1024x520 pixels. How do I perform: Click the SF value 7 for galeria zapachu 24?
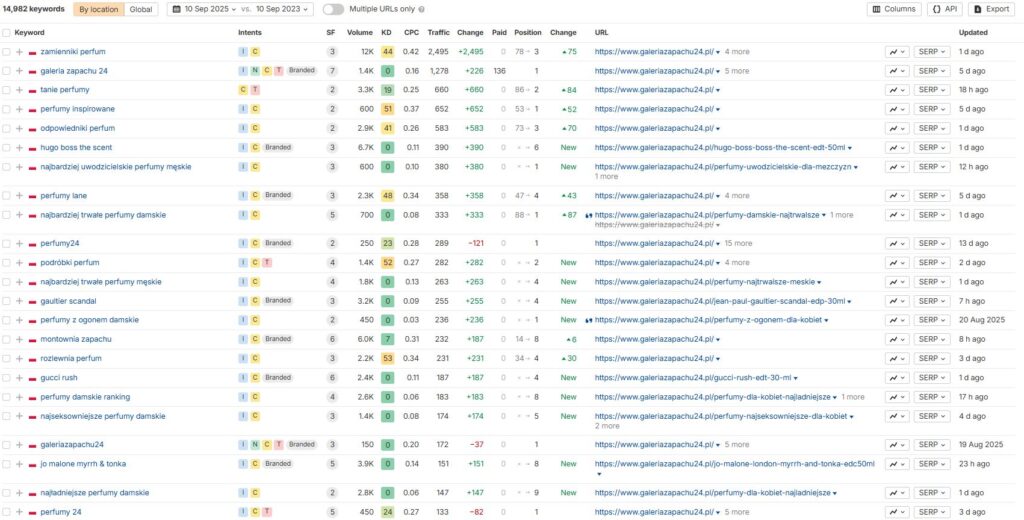332,71
